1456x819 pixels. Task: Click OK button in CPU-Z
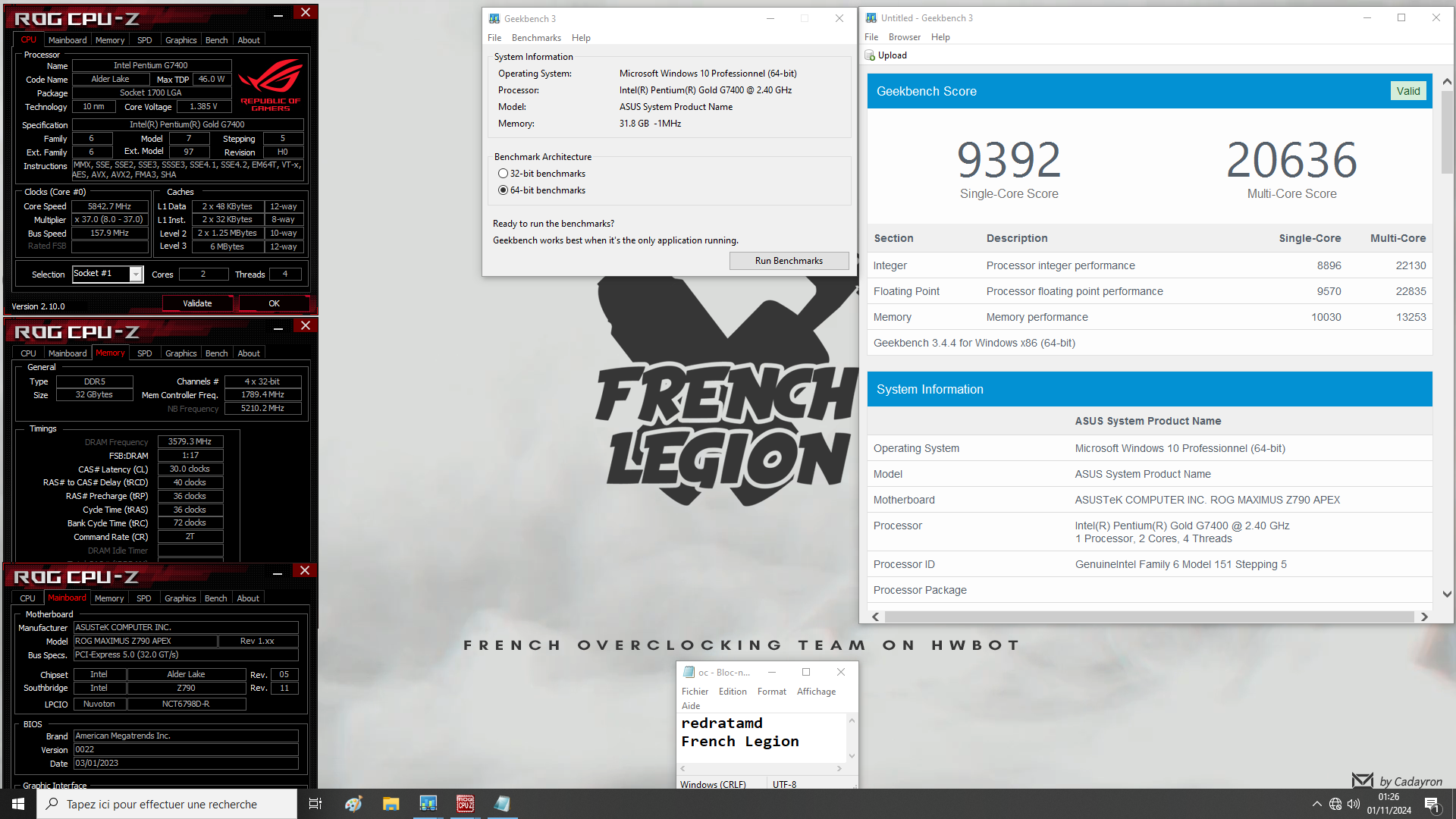coord(274,303)
